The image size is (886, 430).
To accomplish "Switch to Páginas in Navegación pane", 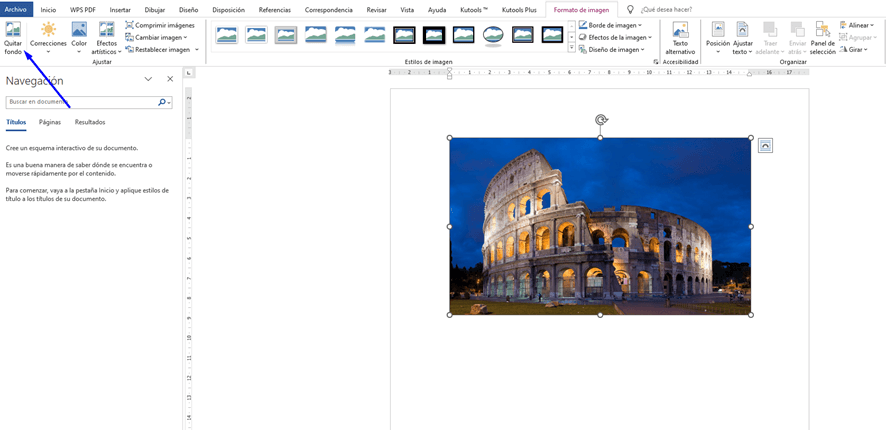I will point(50,122).
